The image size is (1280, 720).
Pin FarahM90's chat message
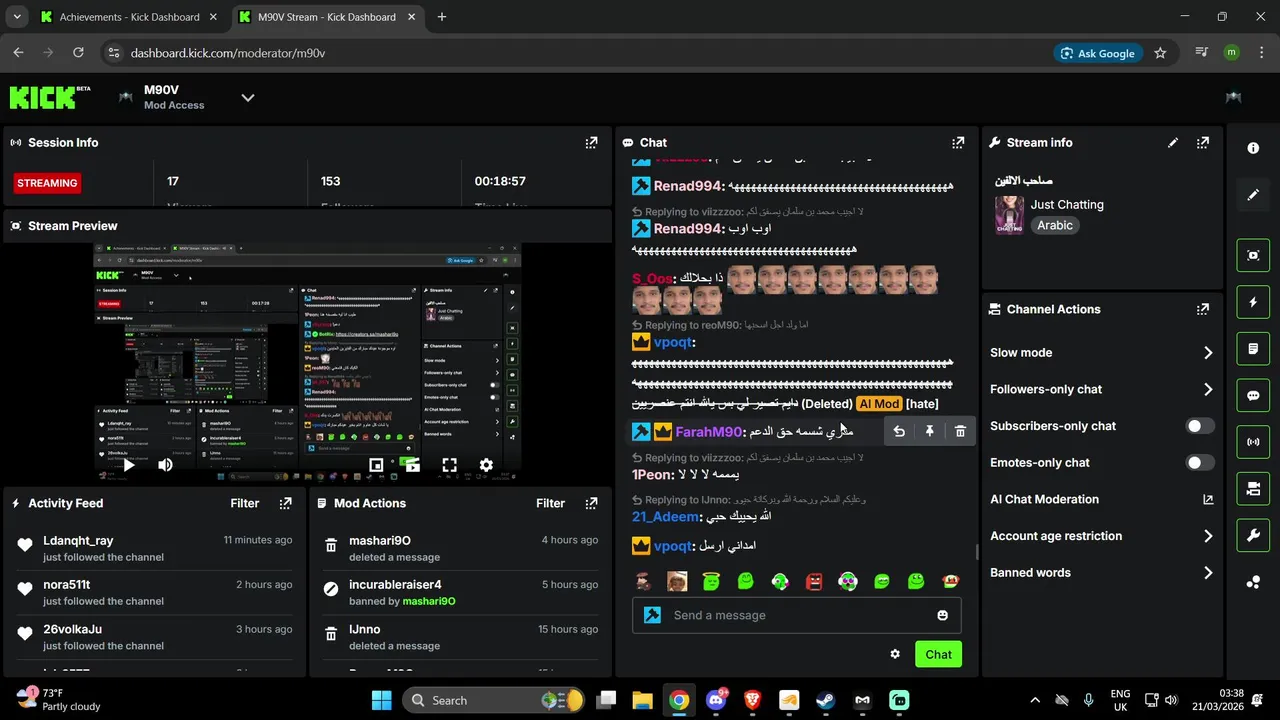[929, 431]
